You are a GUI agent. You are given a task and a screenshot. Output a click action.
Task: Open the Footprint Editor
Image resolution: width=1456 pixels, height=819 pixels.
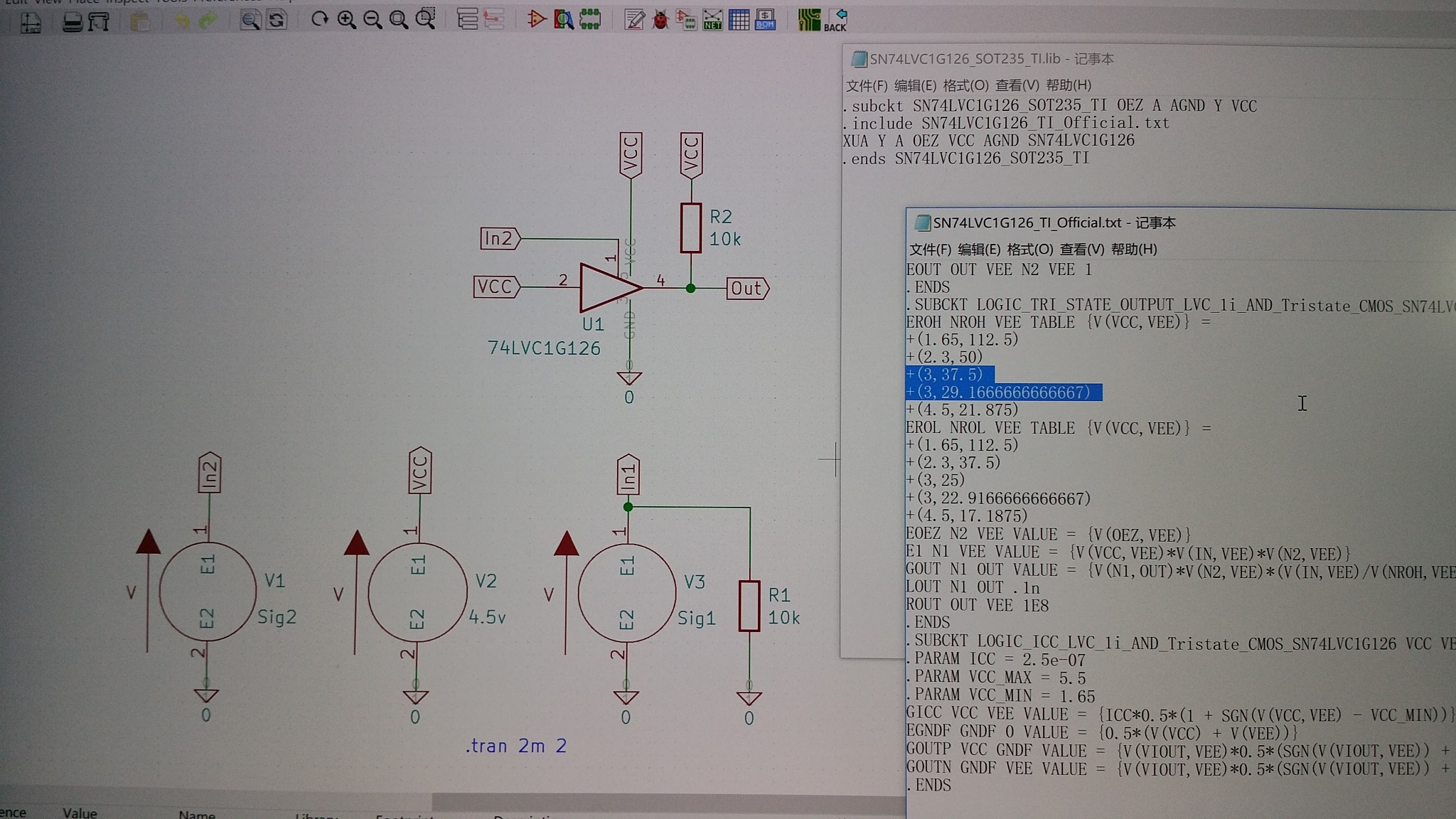590,19
